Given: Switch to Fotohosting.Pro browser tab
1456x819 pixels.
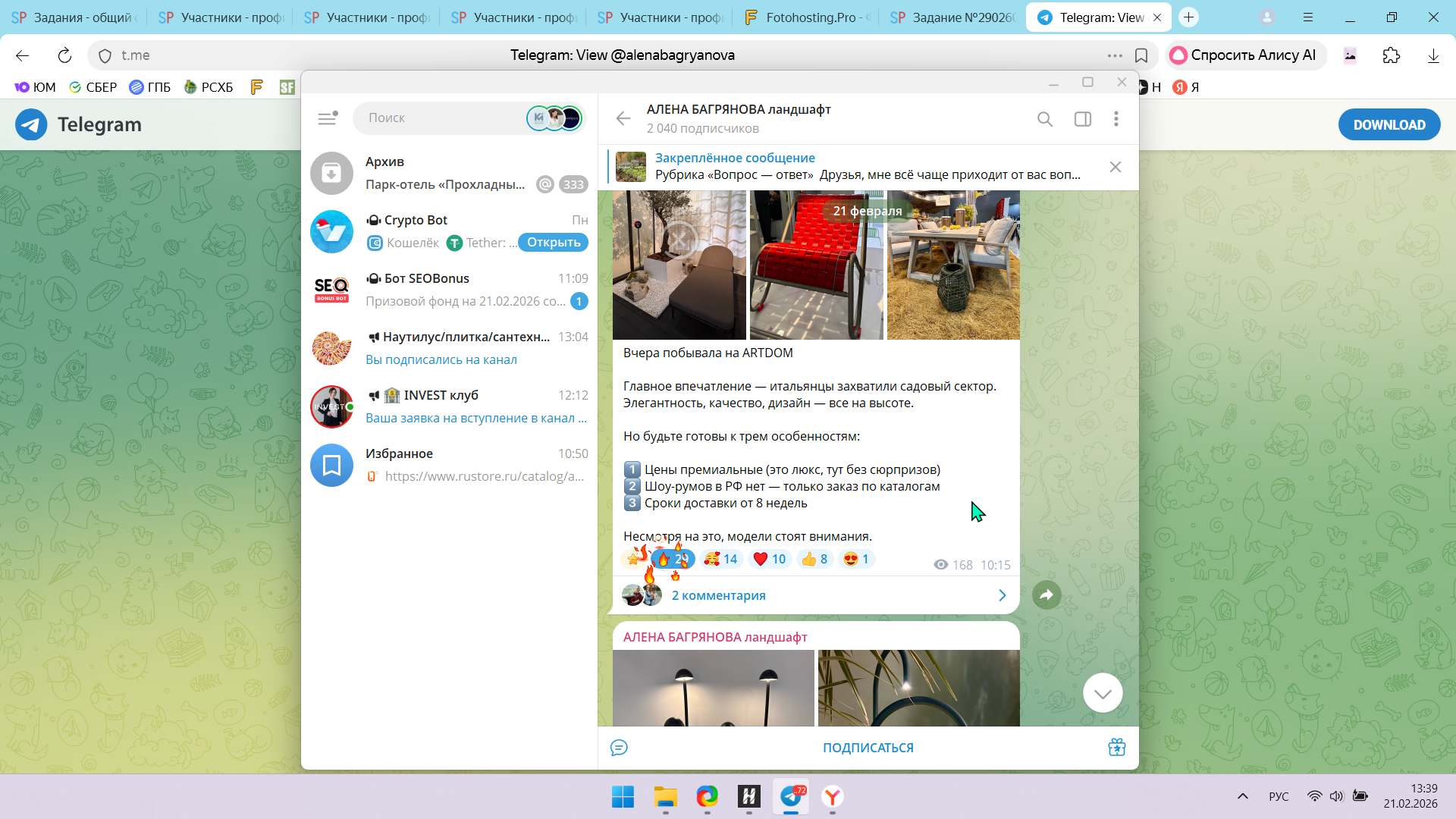Looking at the screenshot, I should coord(808,17).
